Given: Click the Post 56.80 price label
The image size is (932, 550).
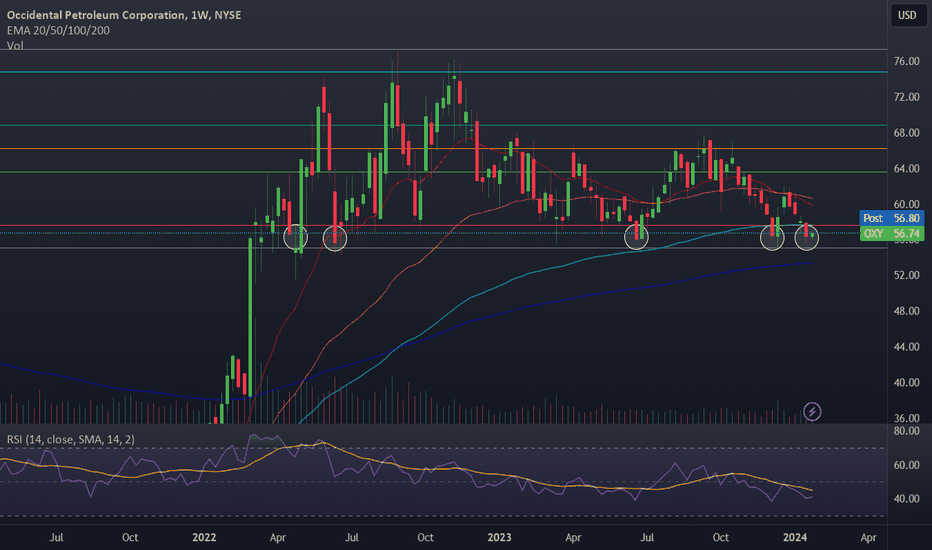Looking at the screenshot, I should (892, 218).
